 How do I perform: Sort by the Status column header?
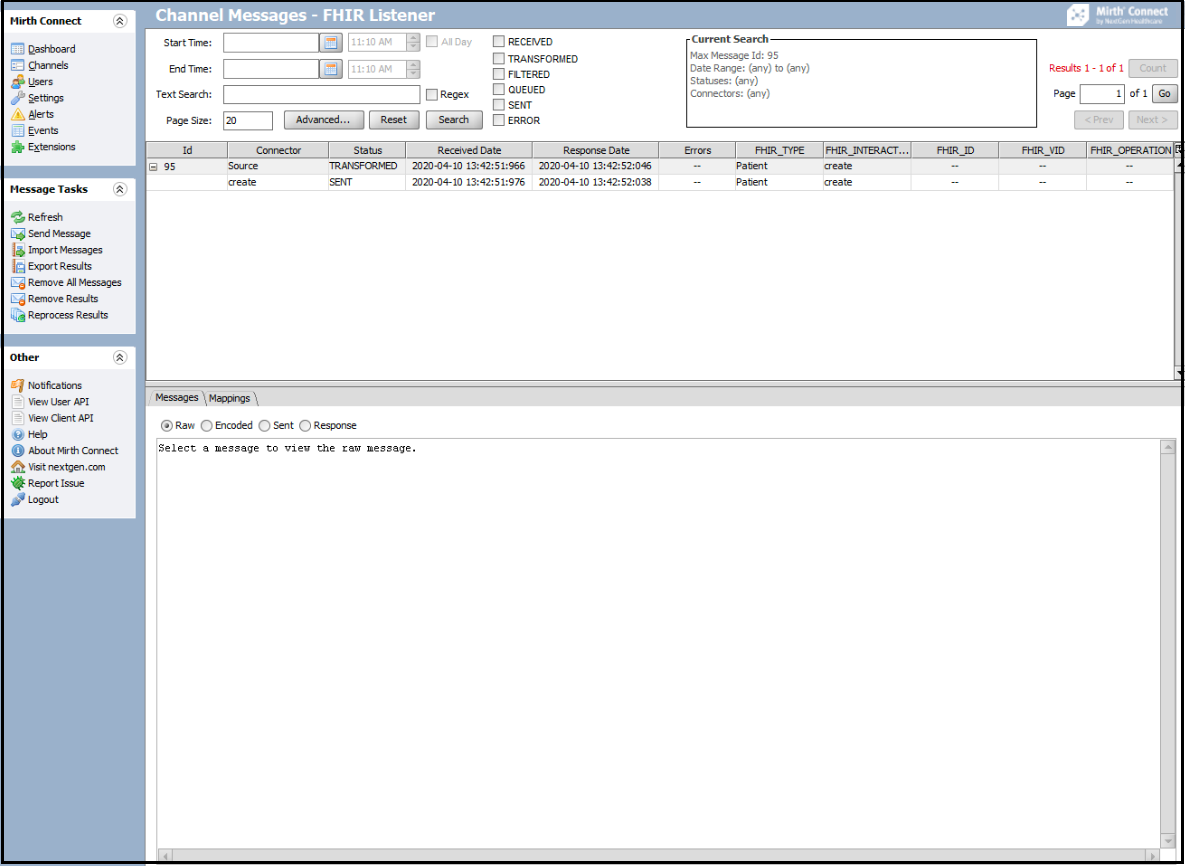367,150
